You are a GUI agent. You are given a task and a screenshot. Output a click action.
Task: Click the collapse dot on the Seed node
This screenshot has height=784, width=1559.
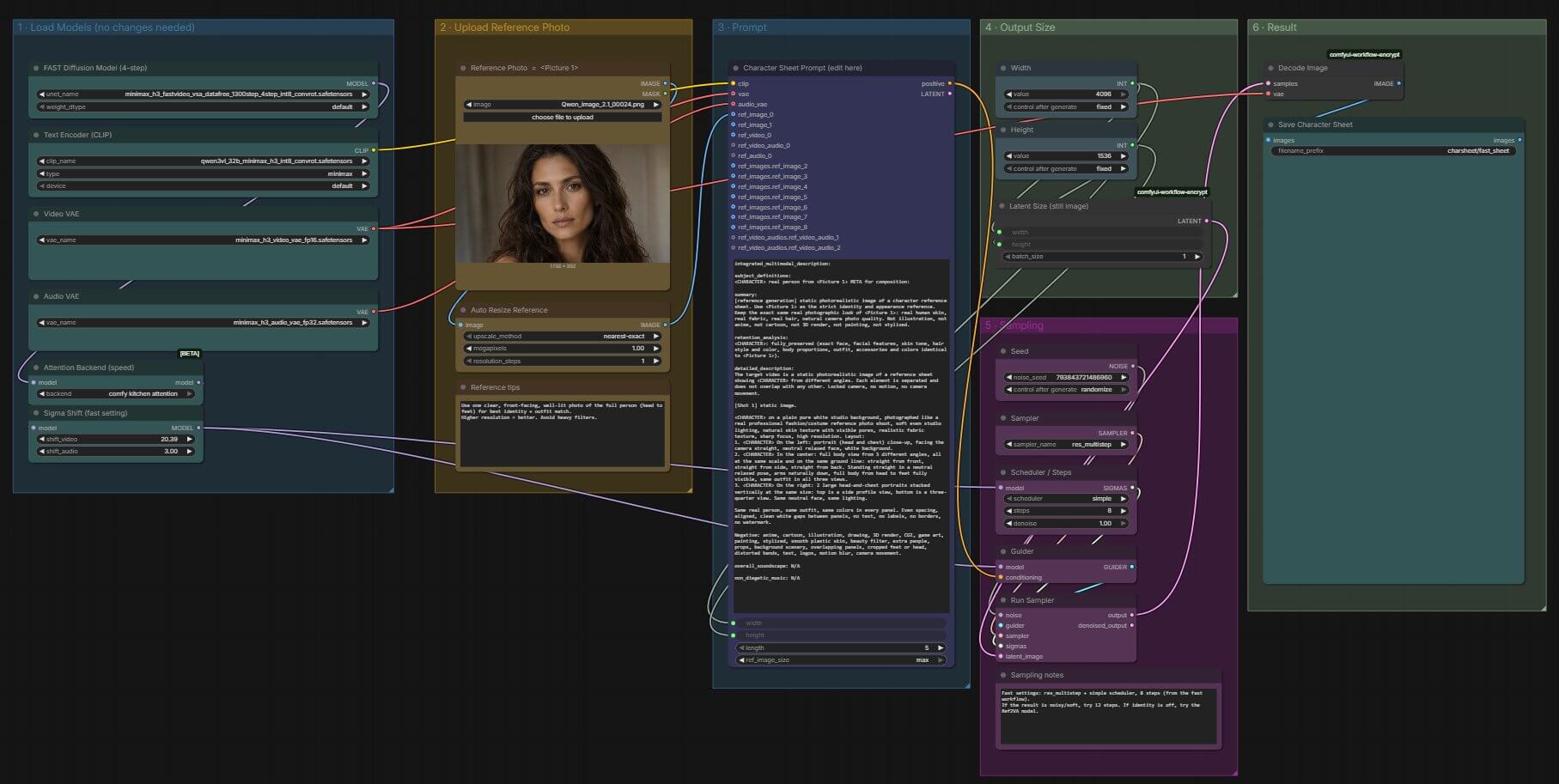1003,351
